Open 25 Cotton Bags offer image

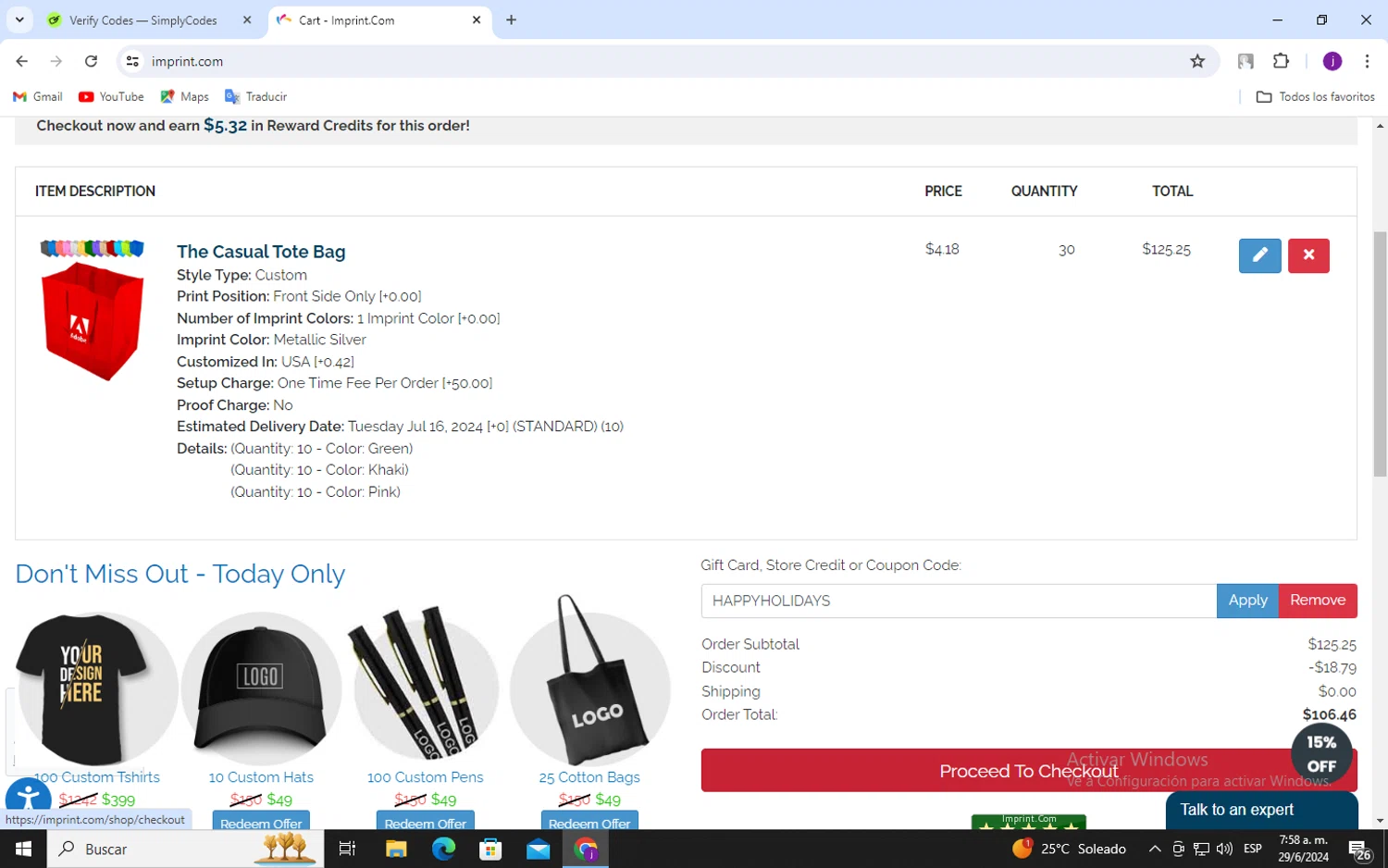(589, 680)
